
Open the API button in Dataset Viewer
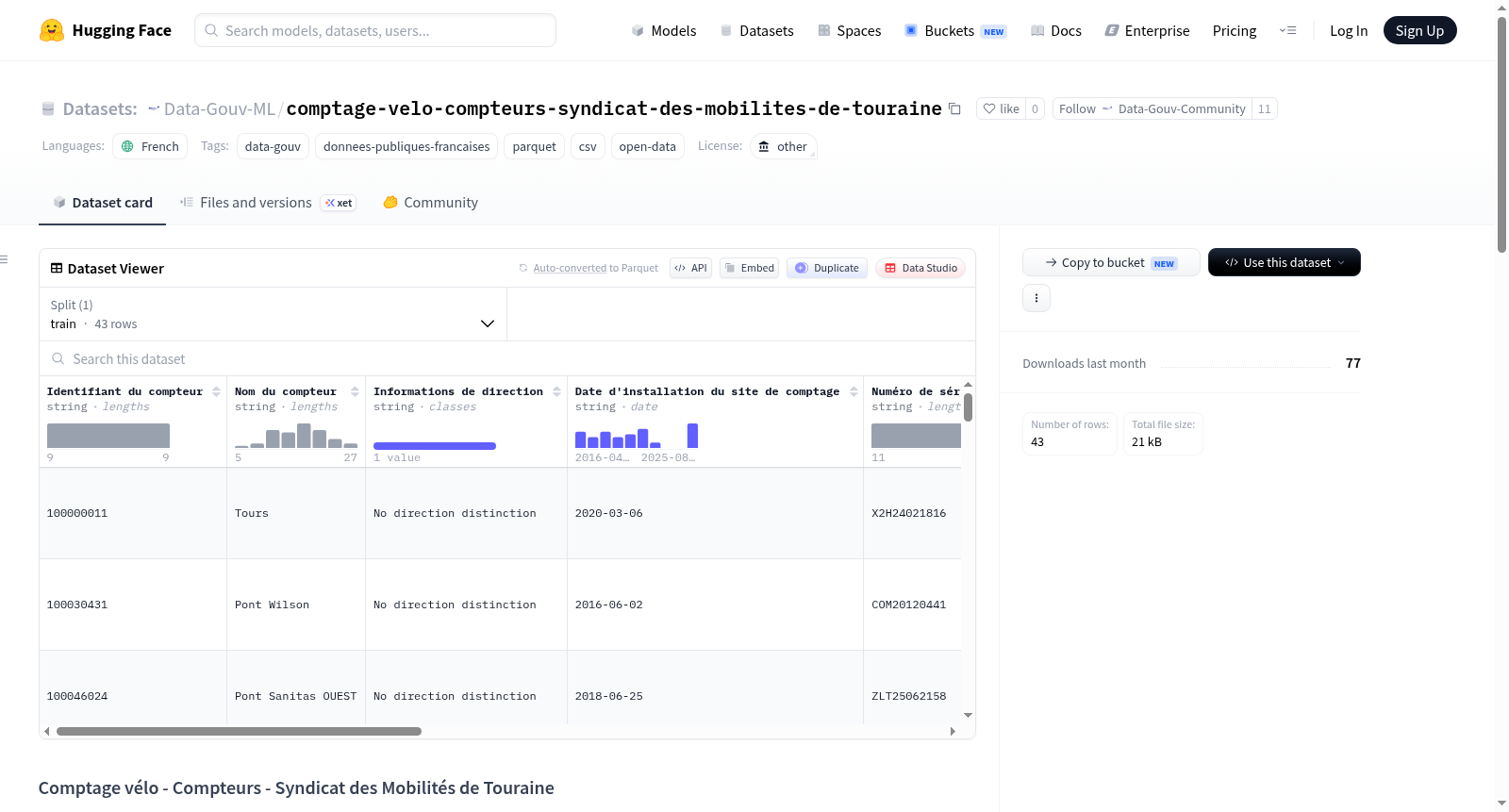point(690,268)
